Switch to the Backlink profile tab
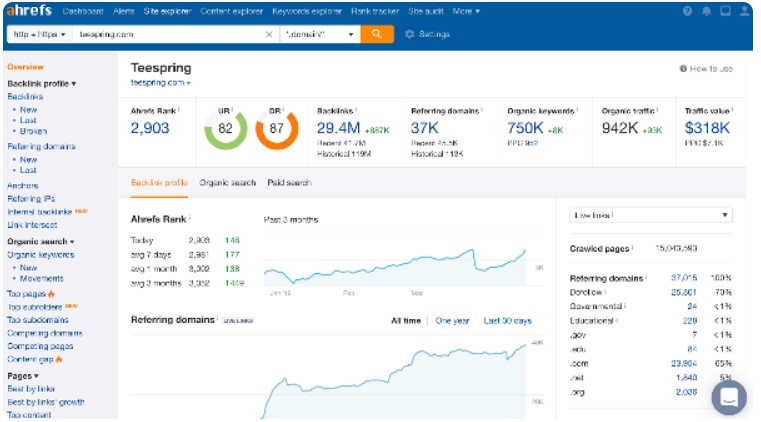The height and width of the screenshot is (422, 761). (x=159, y=183)
